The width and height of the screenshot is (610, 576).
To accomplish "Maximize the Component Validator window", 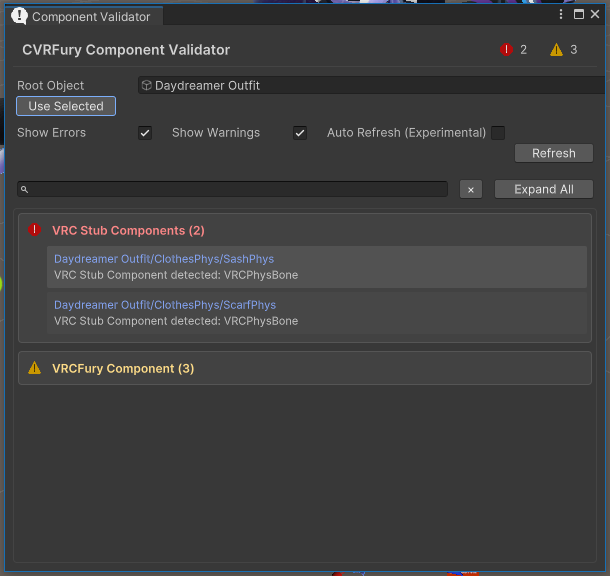I will pyautogui.click(x=578, y=14).
